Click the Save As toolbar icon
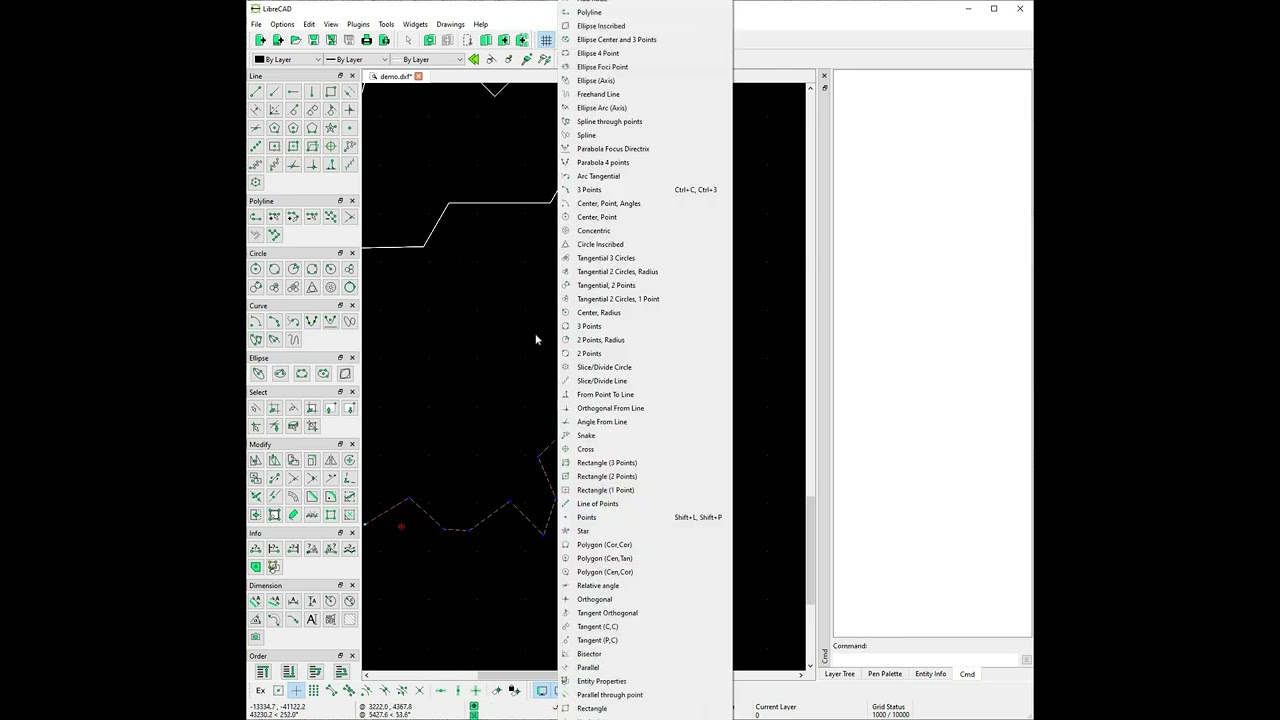 (x=331, y=40)
